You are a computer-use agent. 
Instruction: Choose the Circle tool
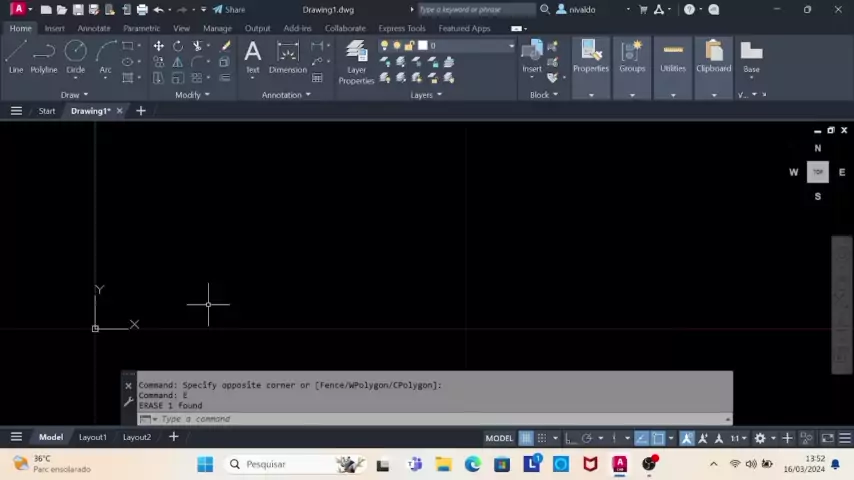point(75,56)
